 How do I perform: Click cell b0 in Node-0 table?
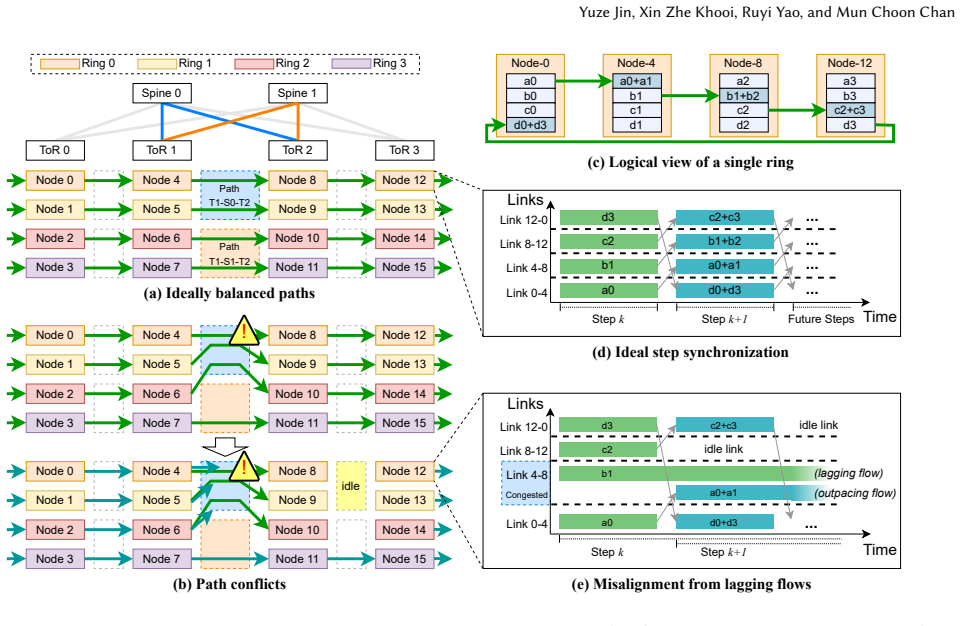coord(530,96)
